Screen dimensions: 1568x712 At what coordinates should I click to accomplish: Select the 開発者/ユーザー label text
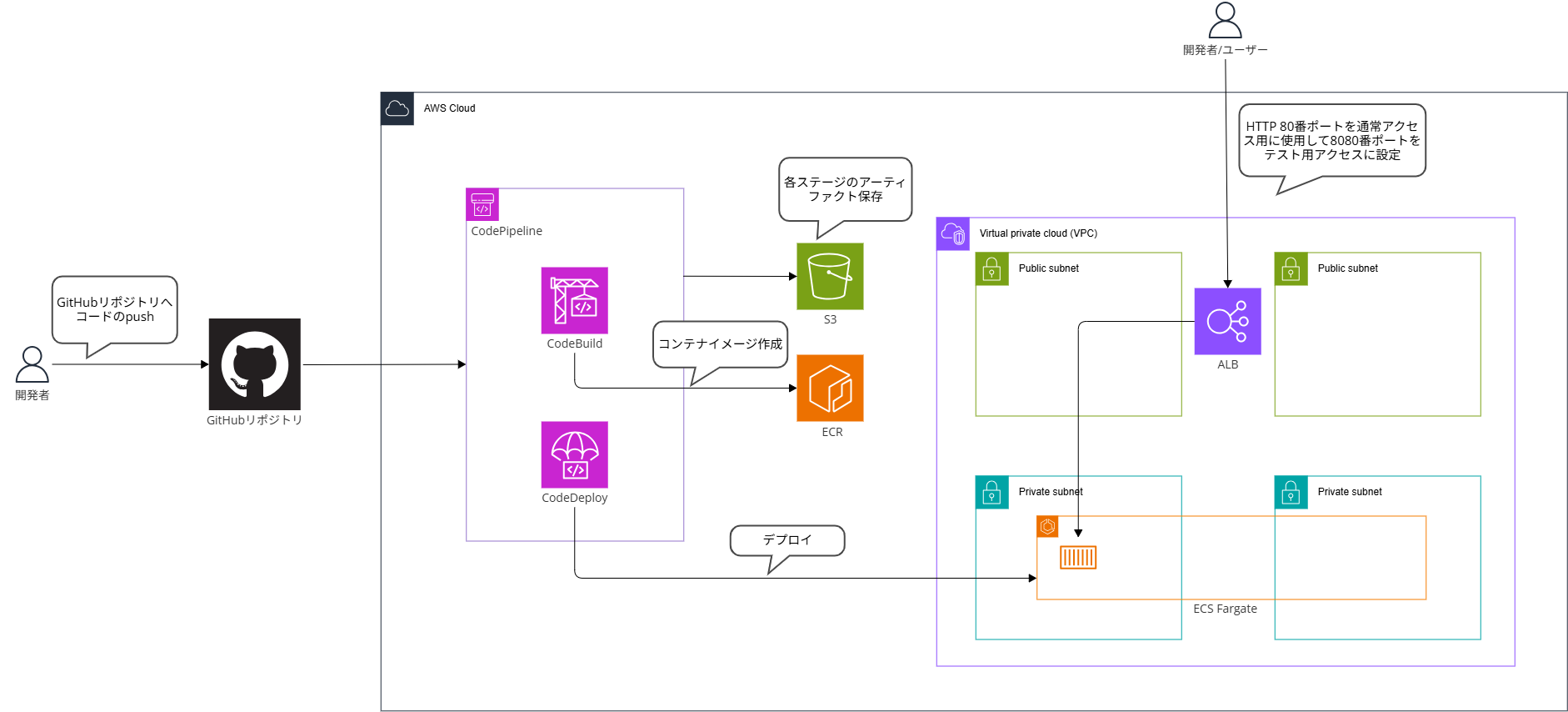(1226, 50)
